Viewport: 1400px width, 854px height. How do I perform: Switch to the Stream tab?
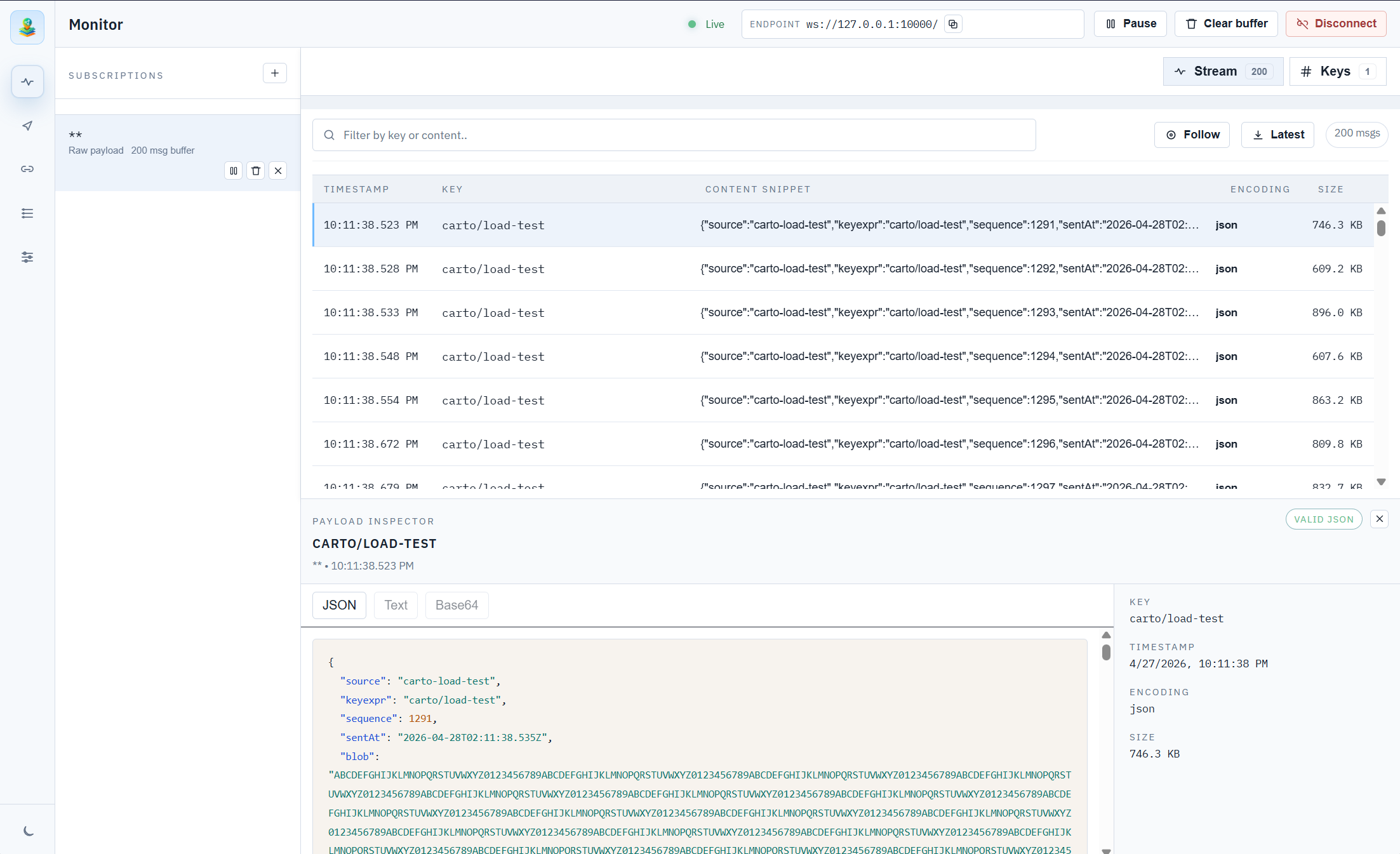1223,71
